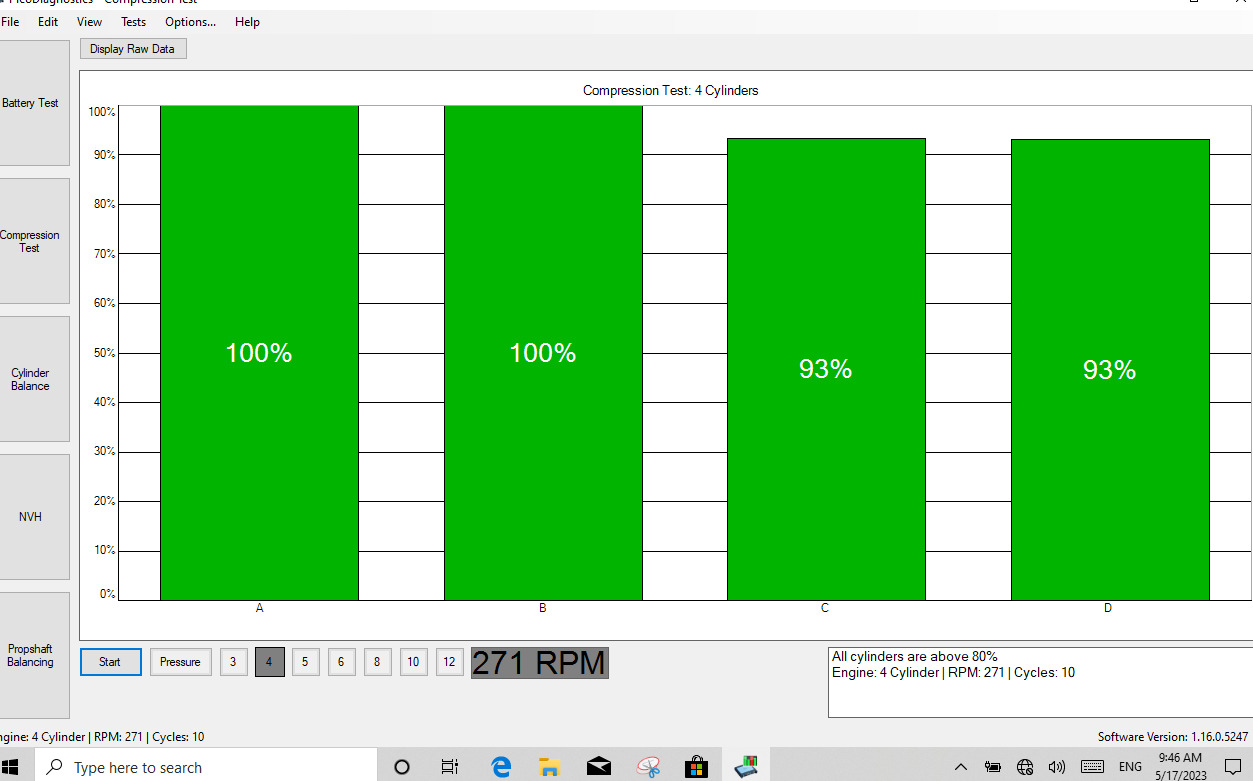The image size is (1253, 781).
Task: Click "All cylinders are above 80%" message
Action: tap(915, 656)
